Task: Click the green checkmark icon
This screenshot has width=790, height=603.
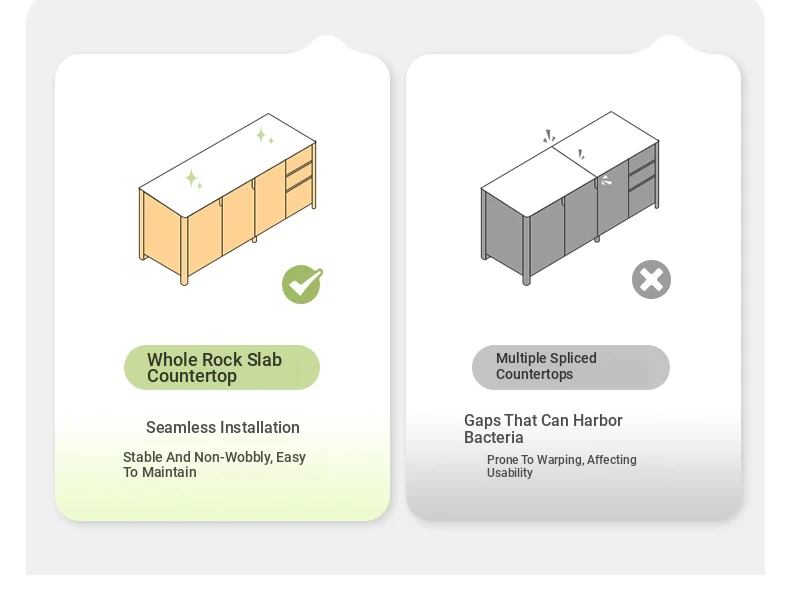Action: pos(301,284)
